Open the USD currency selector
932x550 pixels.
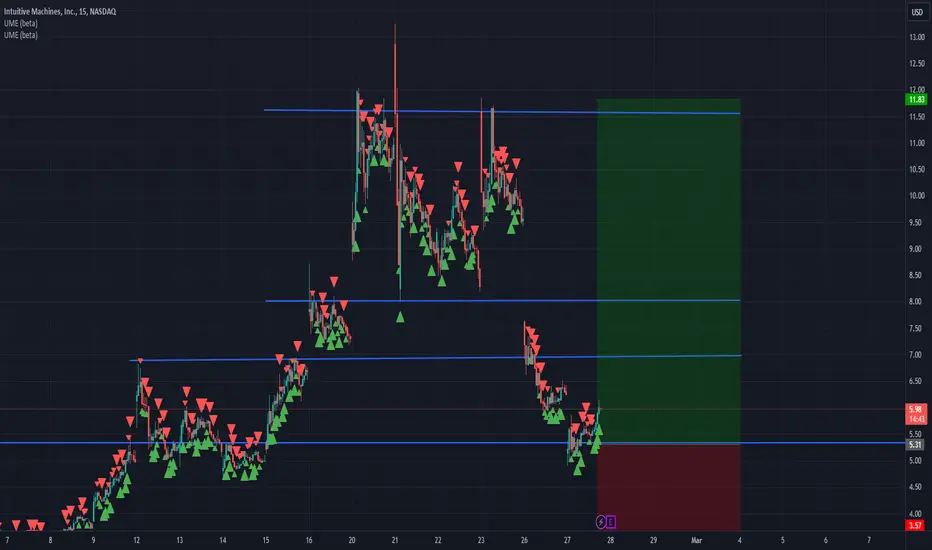click(917, 12)
